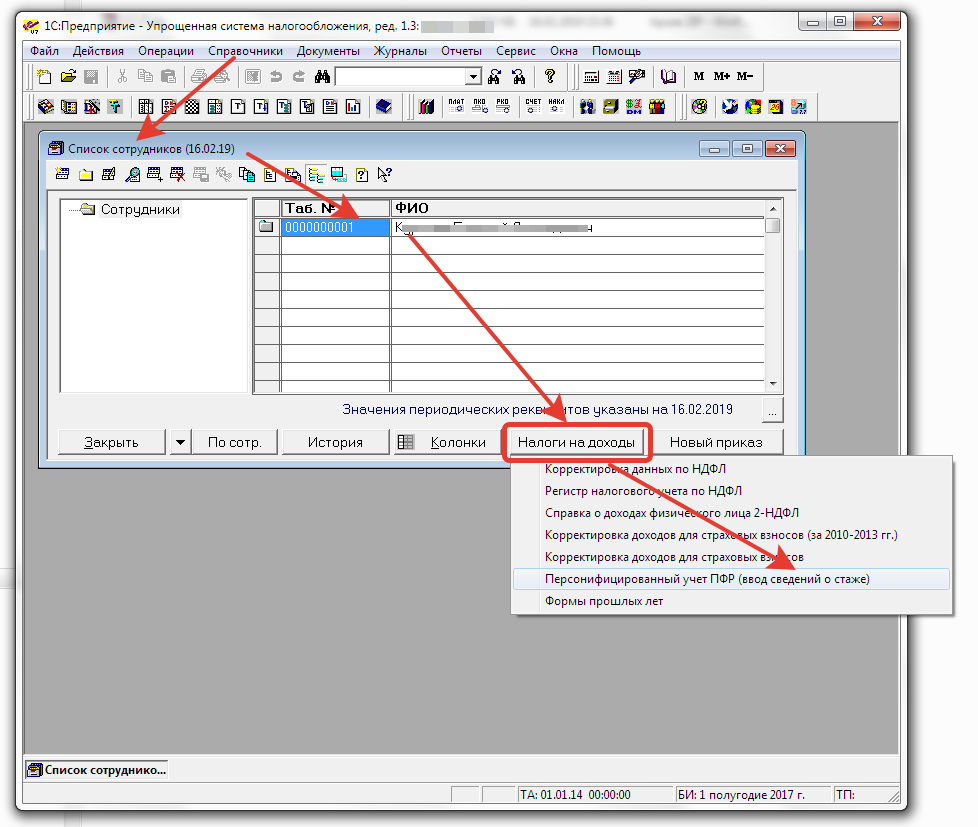978x827 pixels.
Task: Select Персонифицированный учет ПФР menu entry
Action: click(x=731, y=579)
